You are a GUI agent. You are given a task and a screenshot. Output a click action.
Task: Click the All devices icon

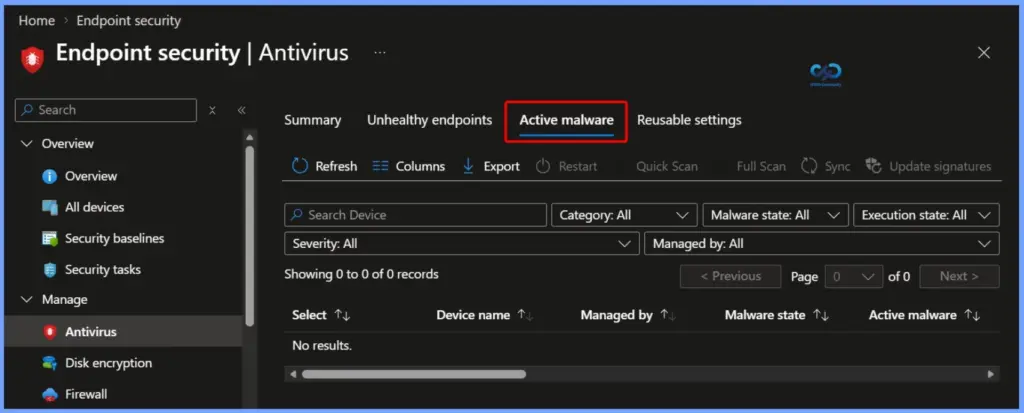pyautogui.click(x=50, y=207)
